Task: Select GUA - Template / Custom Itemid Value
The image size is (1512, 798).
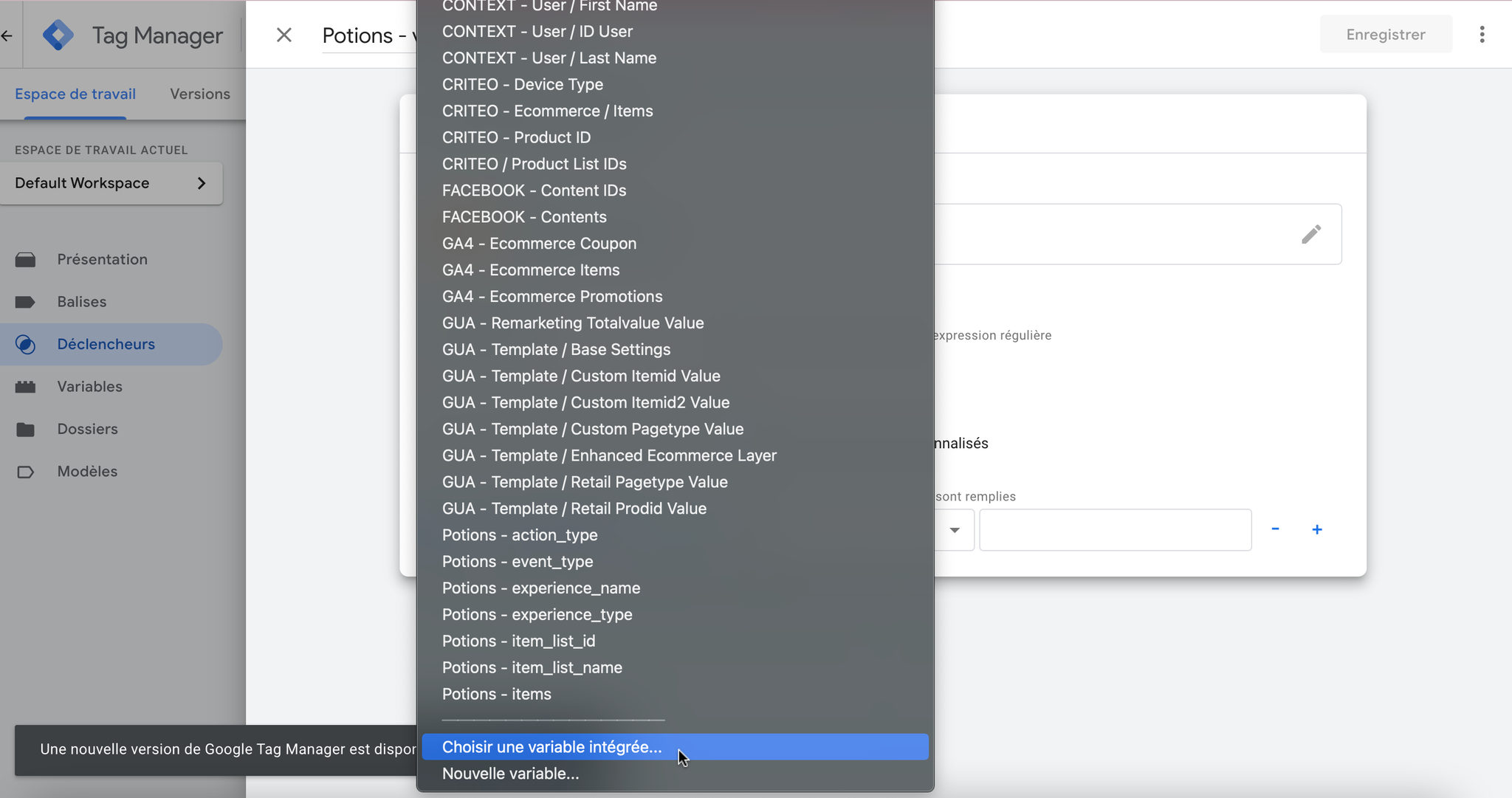Action: [x=676, y=376]
